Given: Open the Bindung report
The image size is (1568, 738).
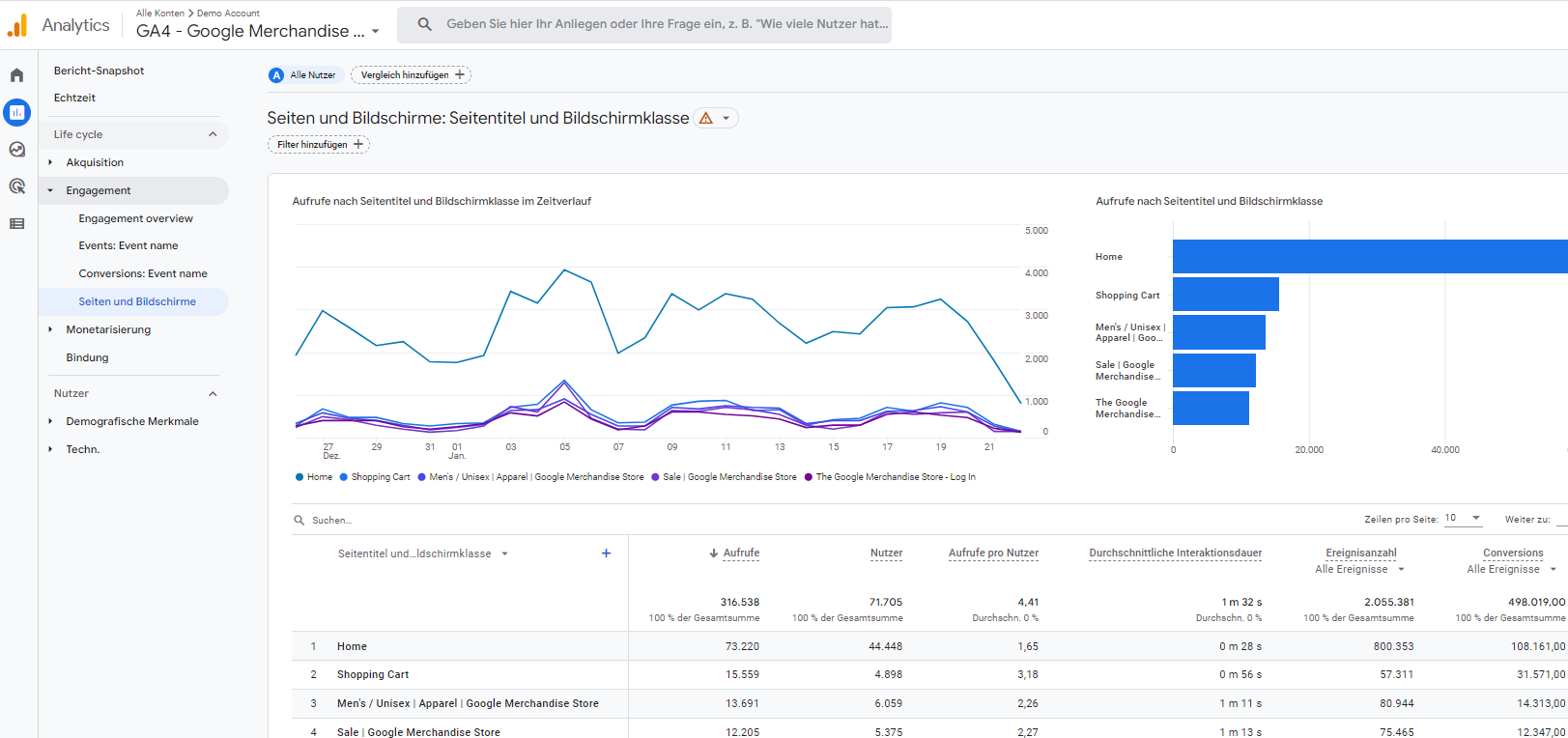Looking at the screenshot, I should pyautogui.click(x=87, y=357).
